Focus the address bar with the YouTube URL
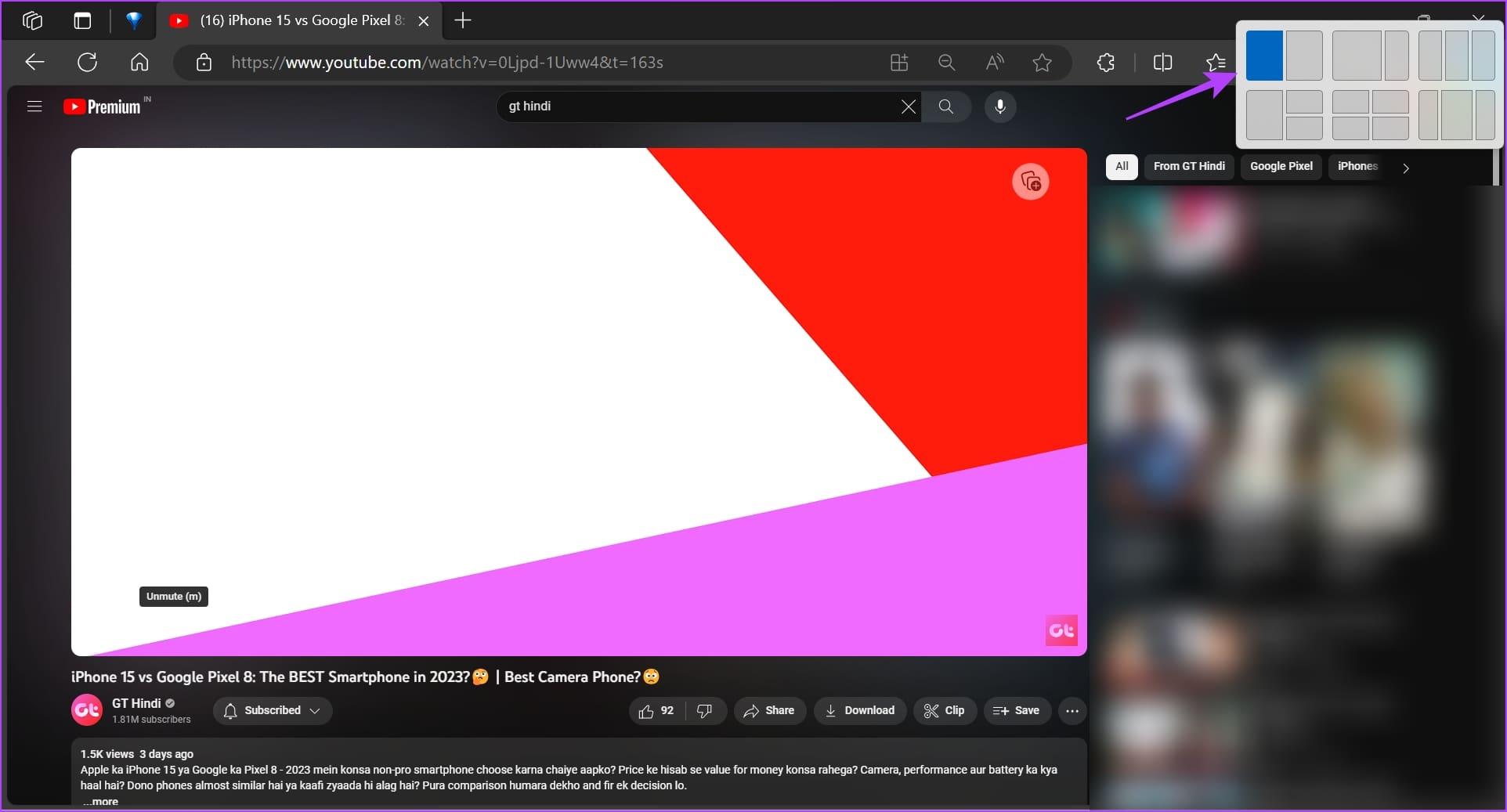Screen dimensions: 1507x812 447,63
